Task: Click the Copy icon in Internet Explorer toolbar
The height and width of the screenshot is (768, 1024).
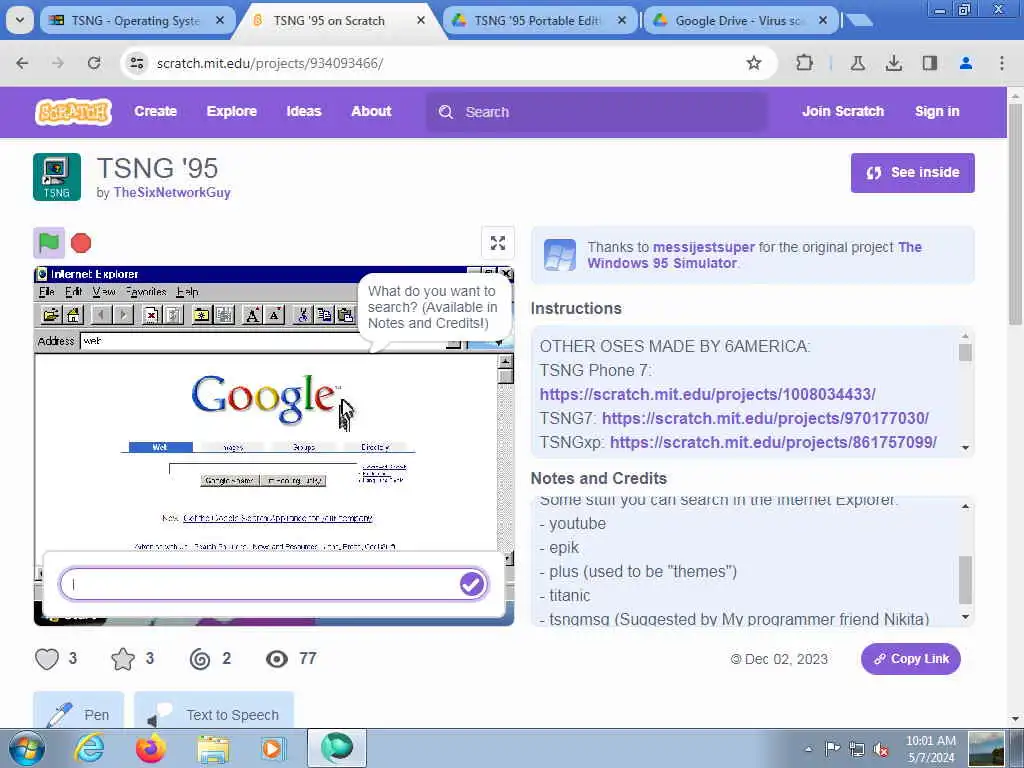Action: coord(325,315)
